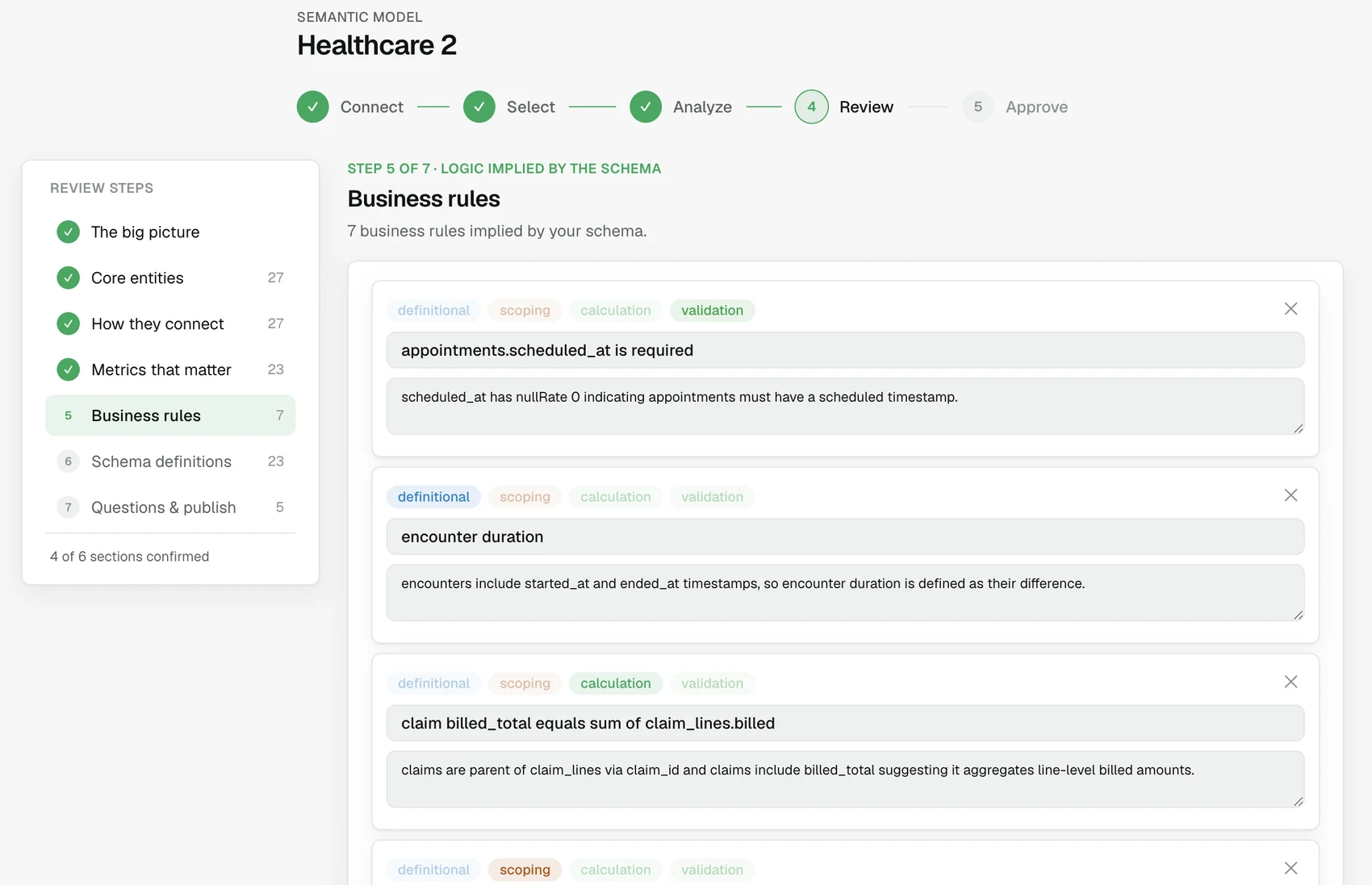Set claim billed_total rule type to scoping
The width and height of the screenshot is (1372, 885).
coord(525,683)
